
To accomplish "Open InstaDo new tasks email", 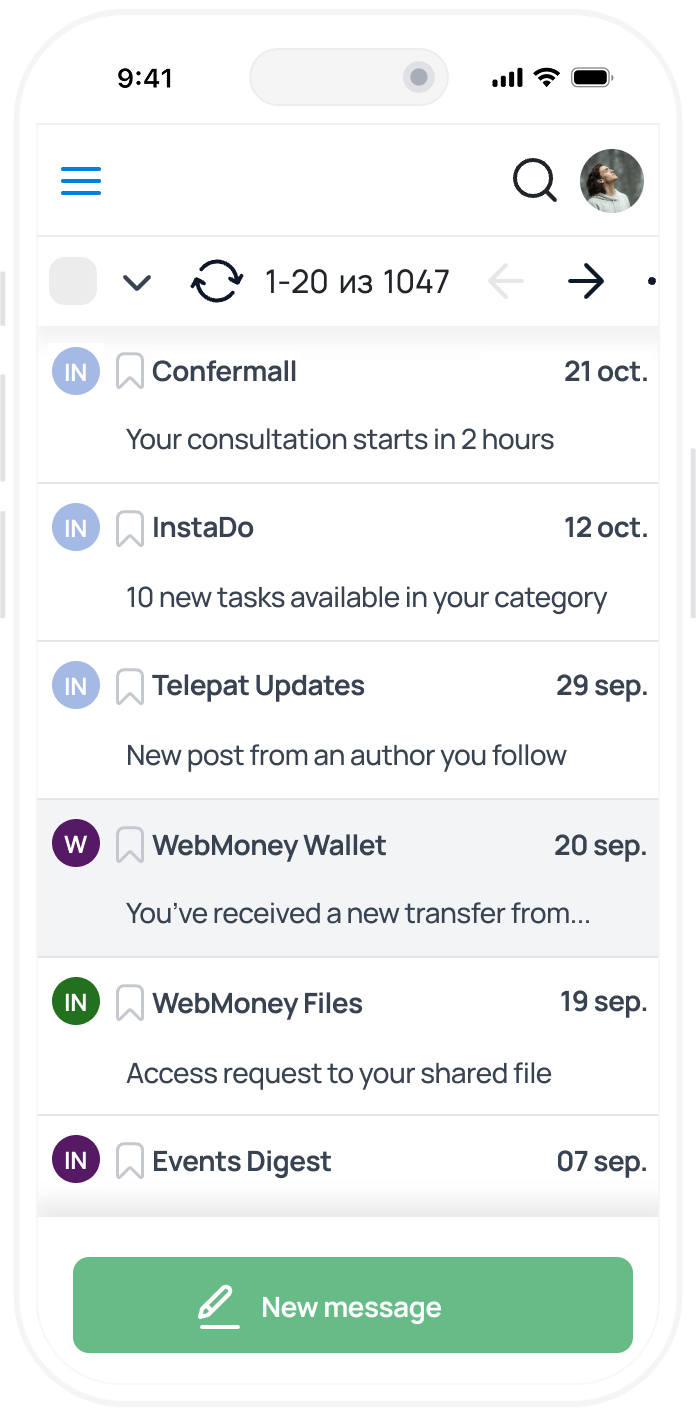I will click(366, 598).
